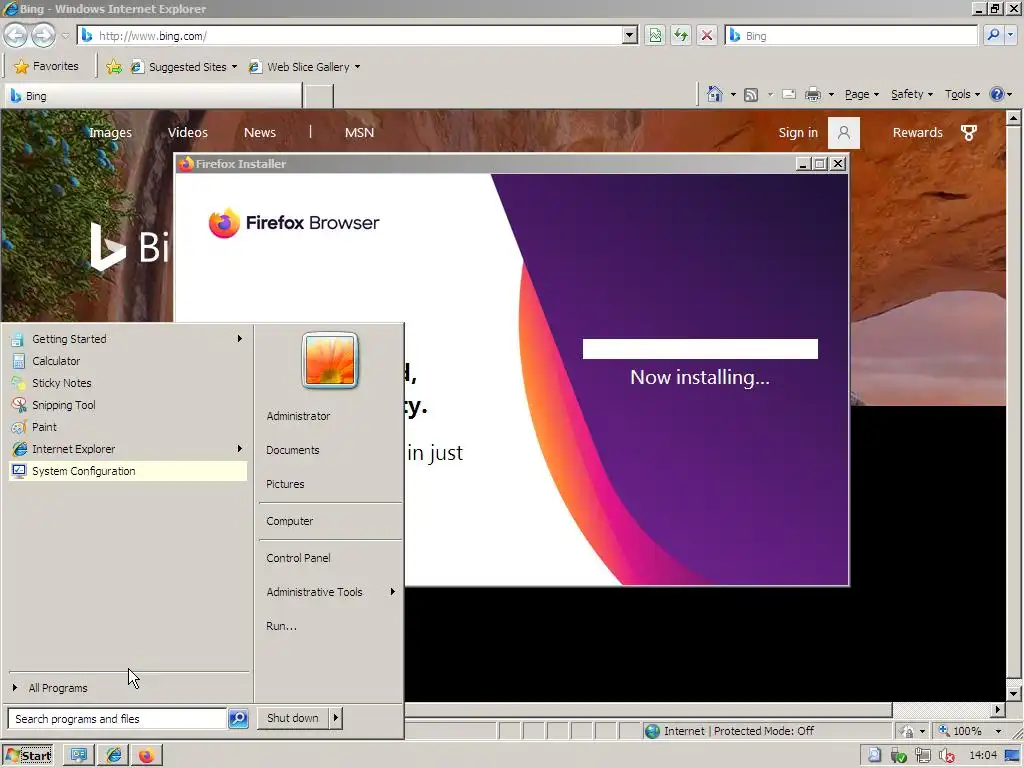Select the Bing browser tab
This screenshot has height=768, width=1024.
pos(153,96)
